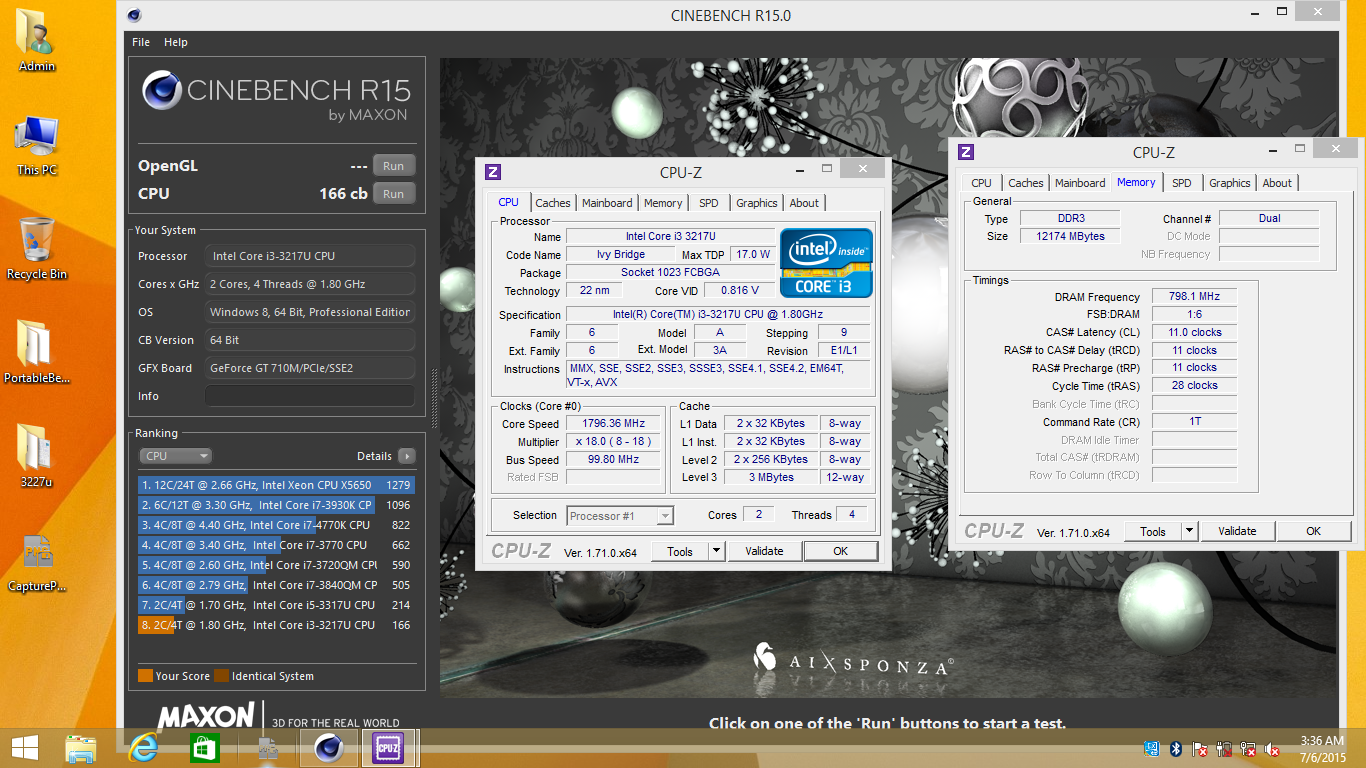Select the Intel Xeon CPU X5650 ranking row
Viewport: 1366px width, 768px height.
(276, 485)
